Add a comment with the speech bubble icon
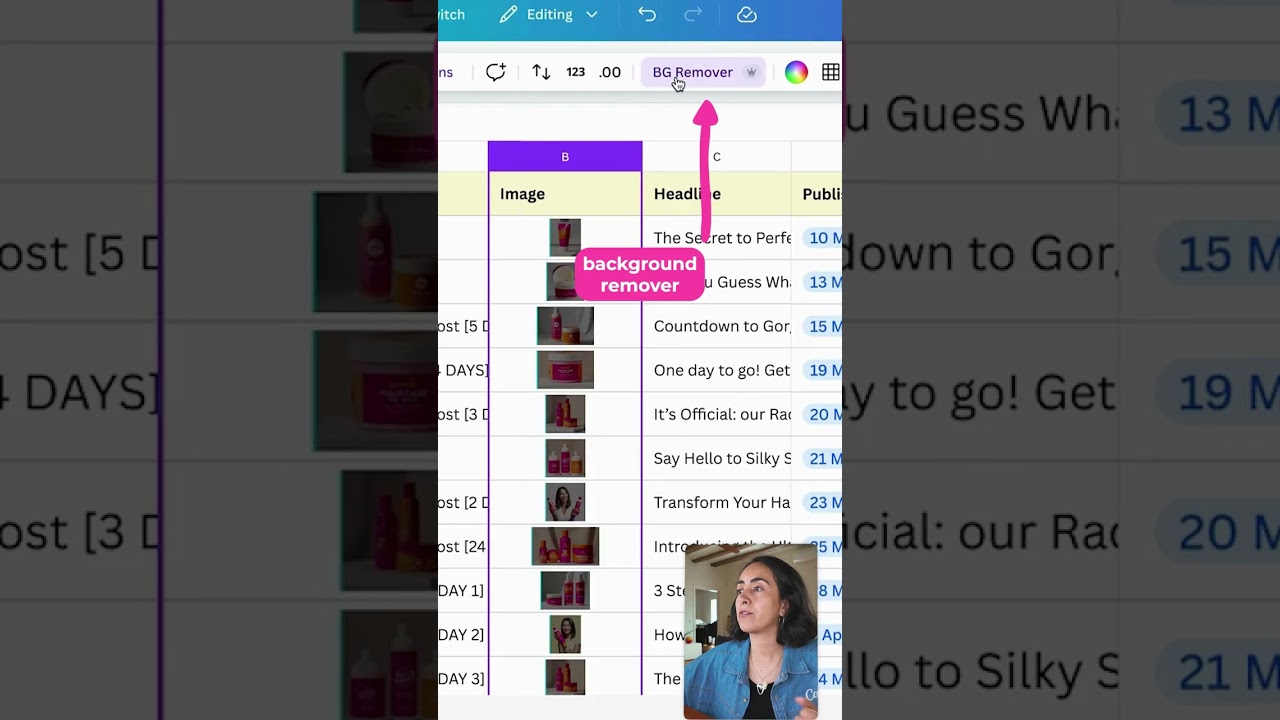1280x720 pixels. (496, 72)
